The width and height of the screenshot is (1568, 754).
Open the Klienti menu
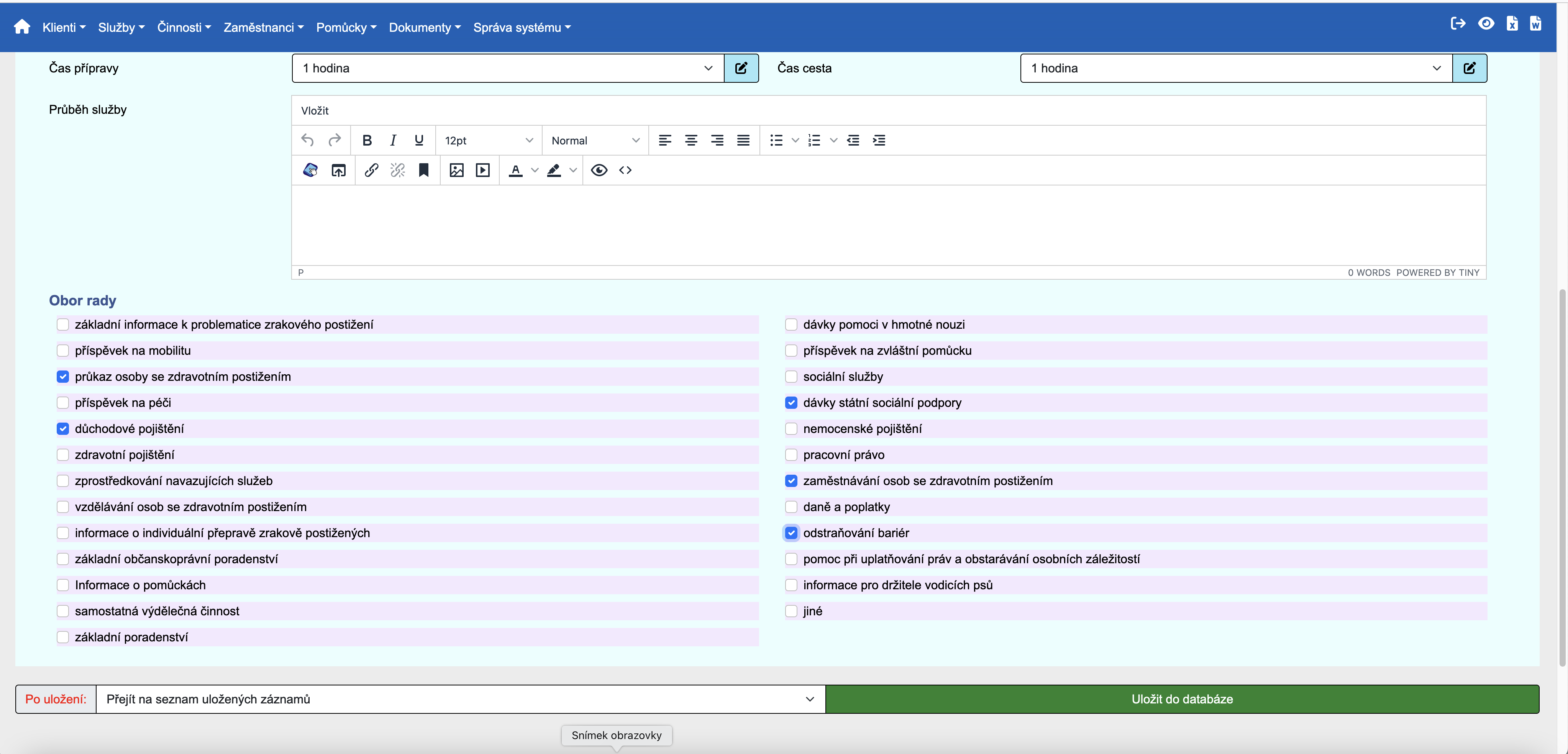63,27
